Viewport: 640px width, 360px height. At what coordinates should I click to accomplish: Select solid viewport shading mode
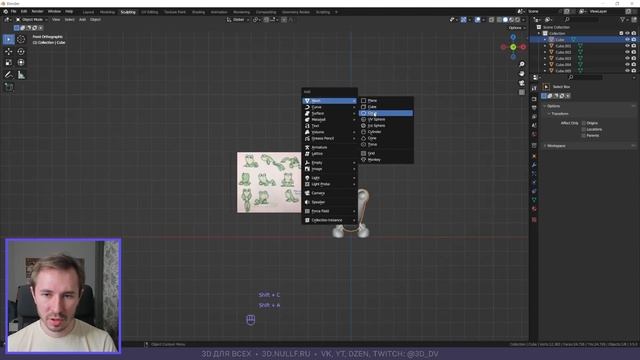pos(505,20)
